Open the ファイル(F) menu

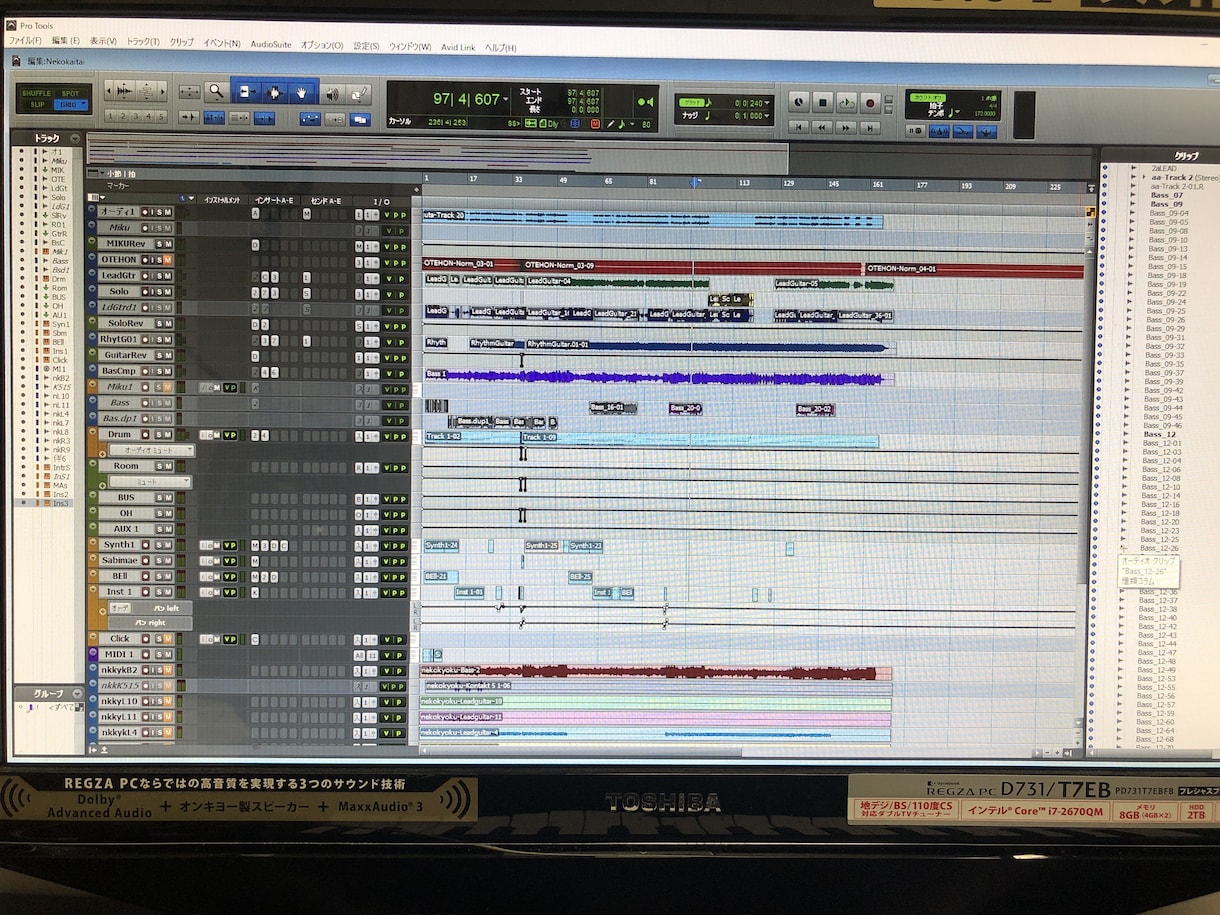click(24, 42)
